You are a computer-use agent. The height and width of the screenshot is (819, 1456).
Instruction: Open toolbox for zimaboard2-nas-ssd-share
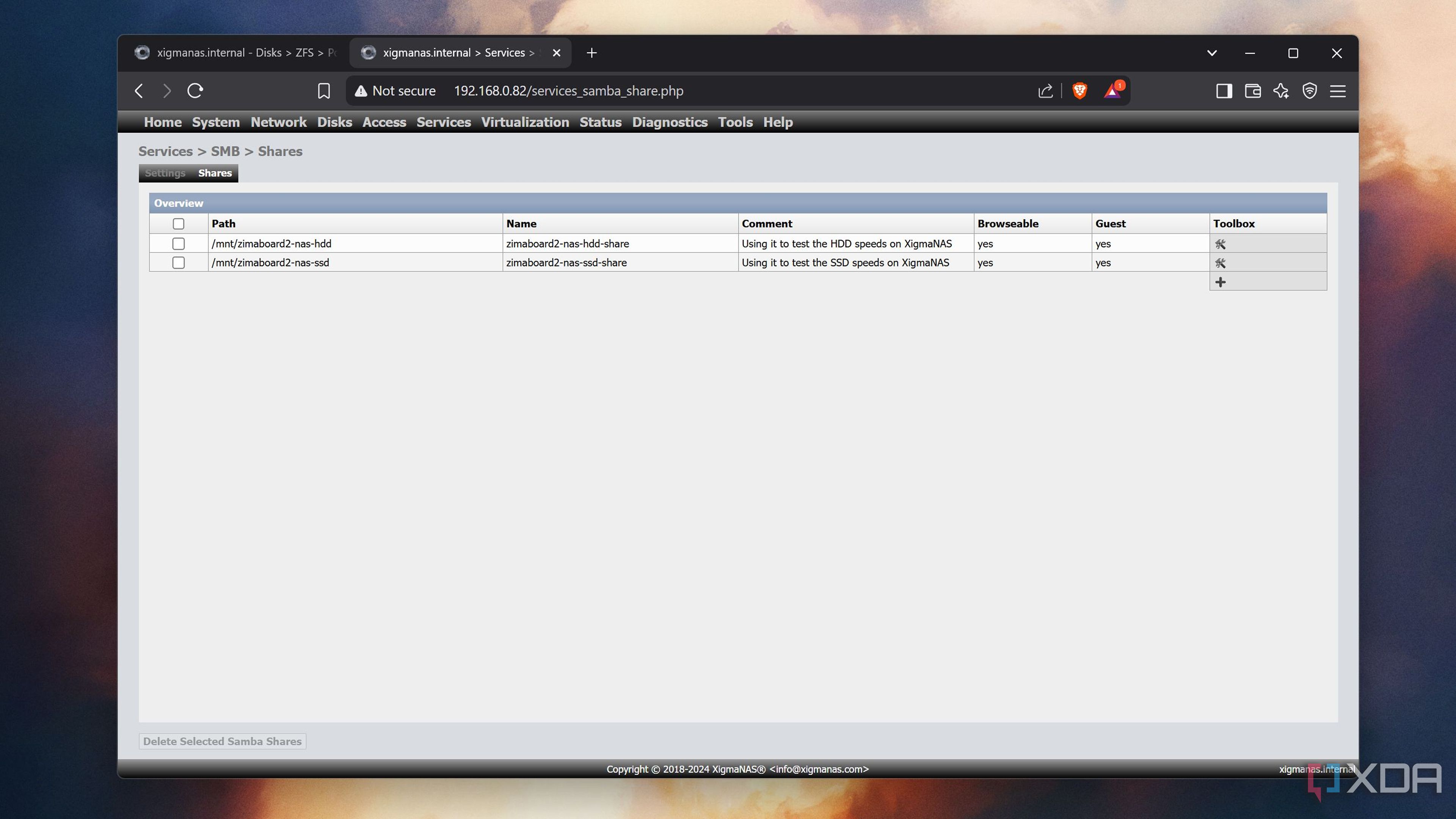[x=1220, y=263]
